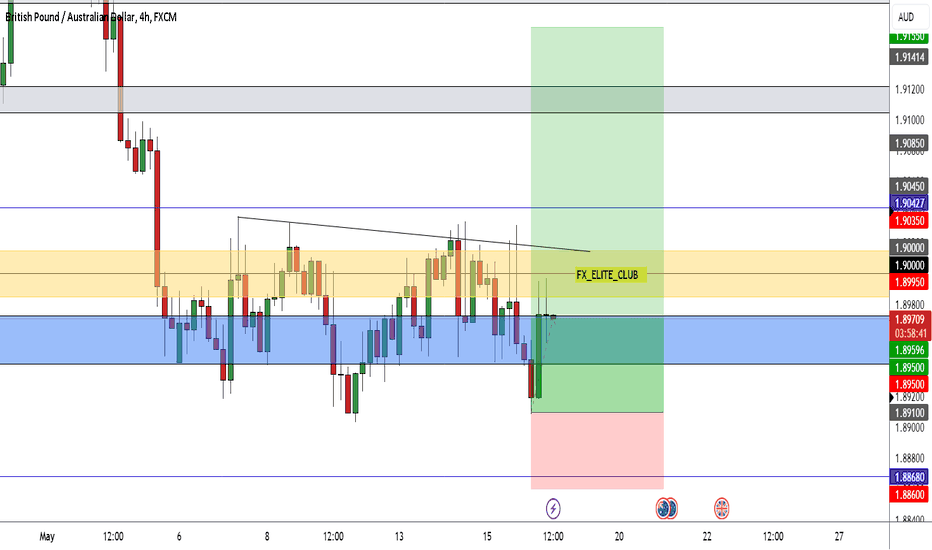Select the descending black trendline above the candles
This screenshot has width=932, height=550.
click(414, 234)
